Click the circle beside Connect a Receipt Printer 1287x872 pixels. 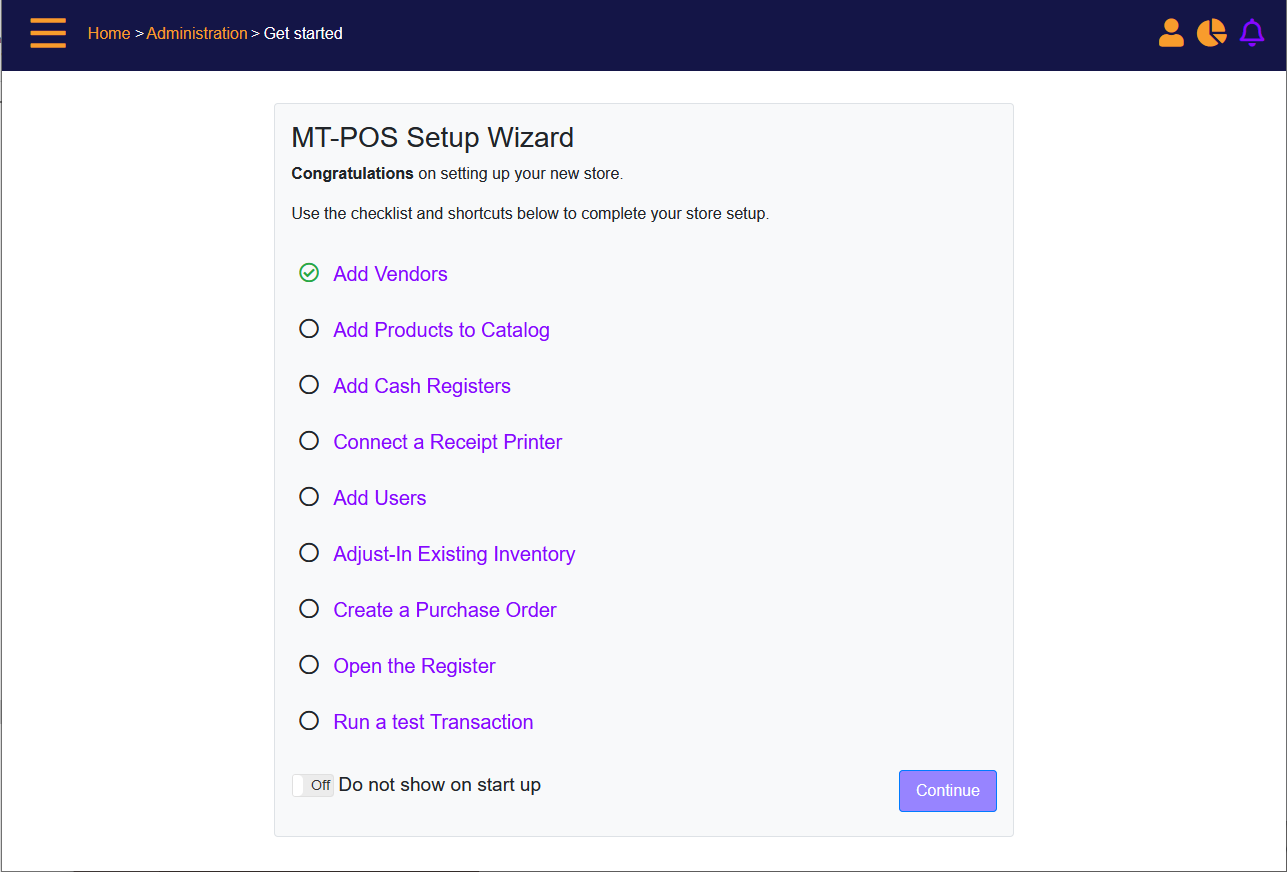click(x=309, y=441)
